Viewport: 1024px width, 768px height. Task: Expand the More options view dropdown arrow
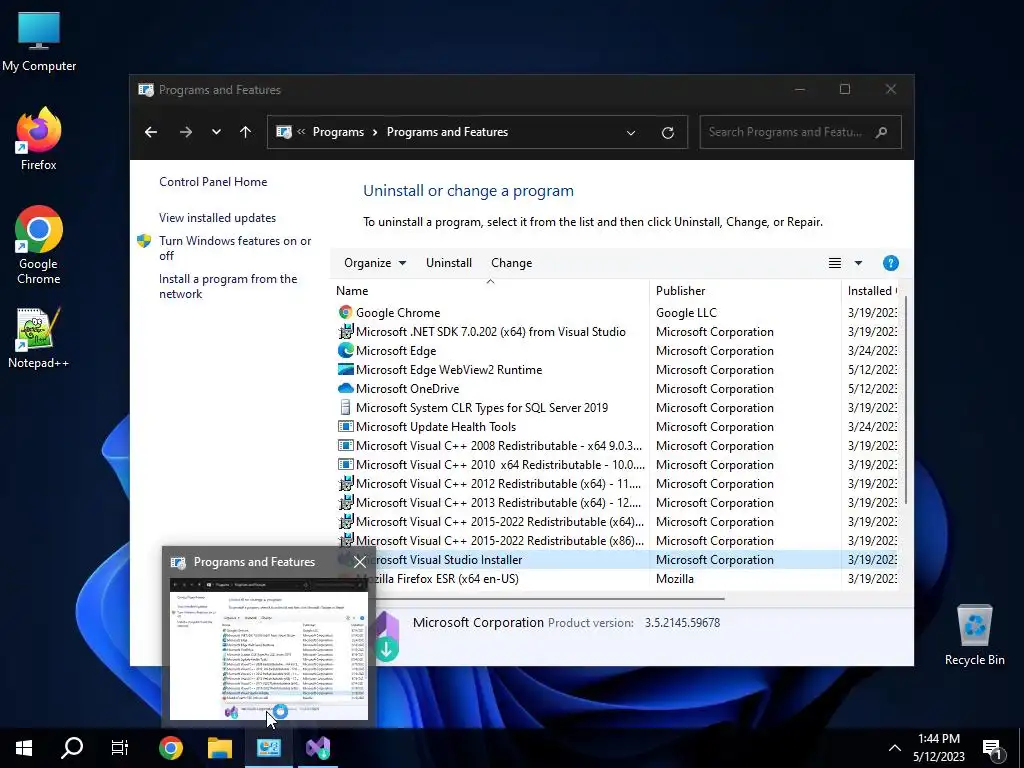coord(858,263)
